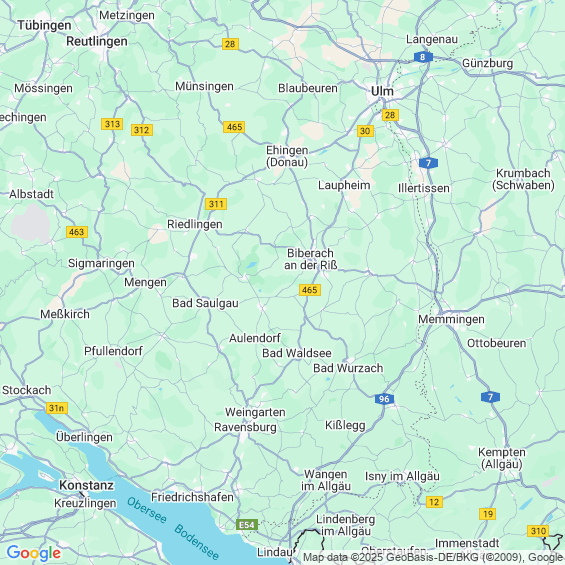Screen dimensions: 565x565
Task: Click the Map data copyright text
Action: coord(433,557)
